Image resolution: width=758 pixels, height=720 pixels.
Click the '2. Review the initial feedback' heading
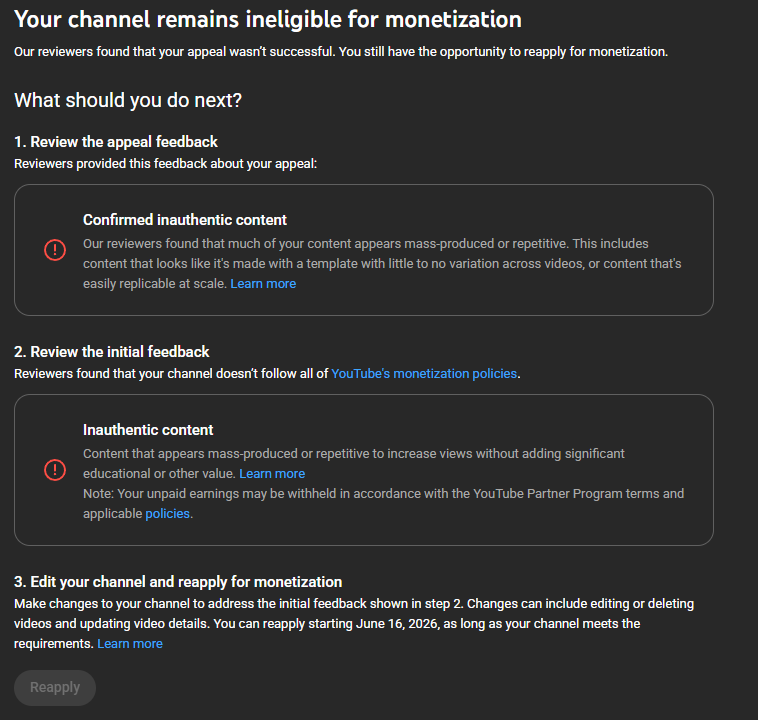tap(112, 352)
